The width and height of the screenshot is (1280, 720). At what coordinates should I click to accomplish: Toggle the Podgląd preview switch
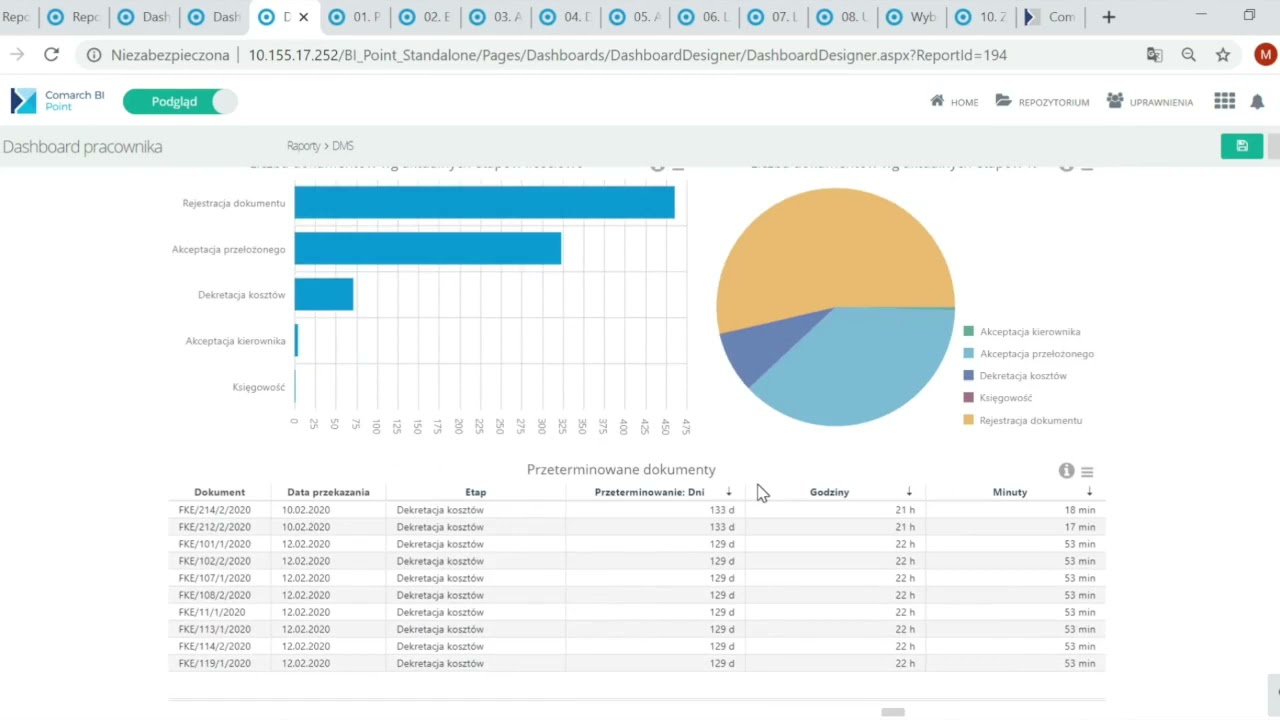tap(180, 101)
